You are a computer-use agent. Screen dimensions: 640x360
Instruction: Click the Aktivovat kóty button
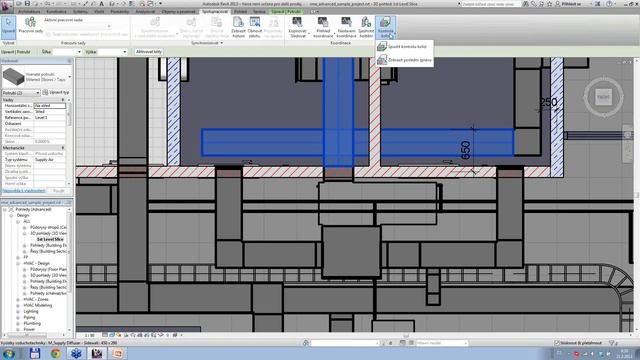pos(149,52)
